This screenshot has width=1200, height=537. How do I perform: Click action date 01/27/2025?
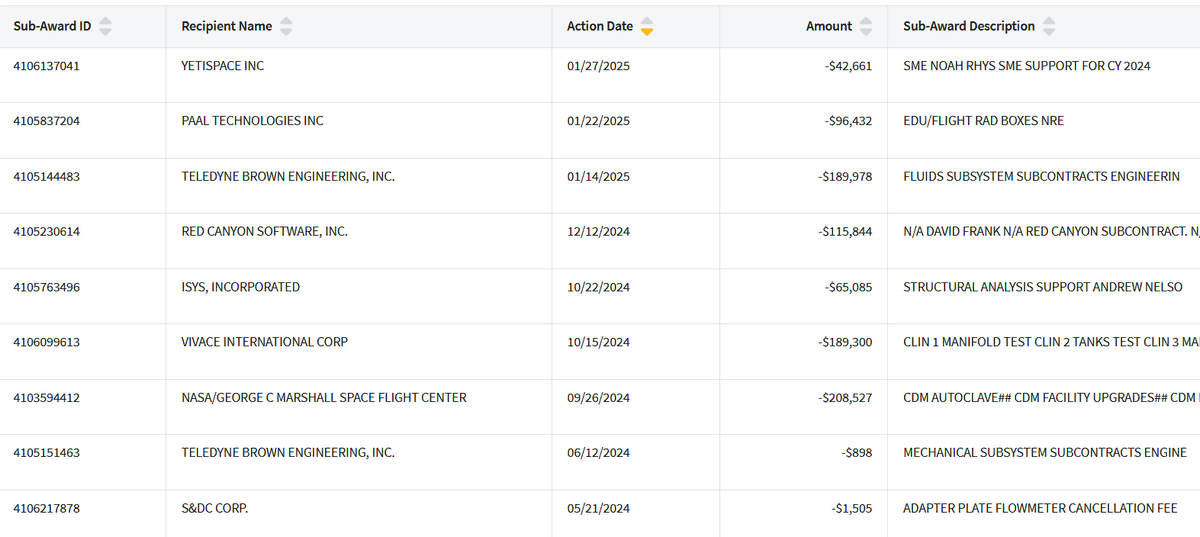598,66
